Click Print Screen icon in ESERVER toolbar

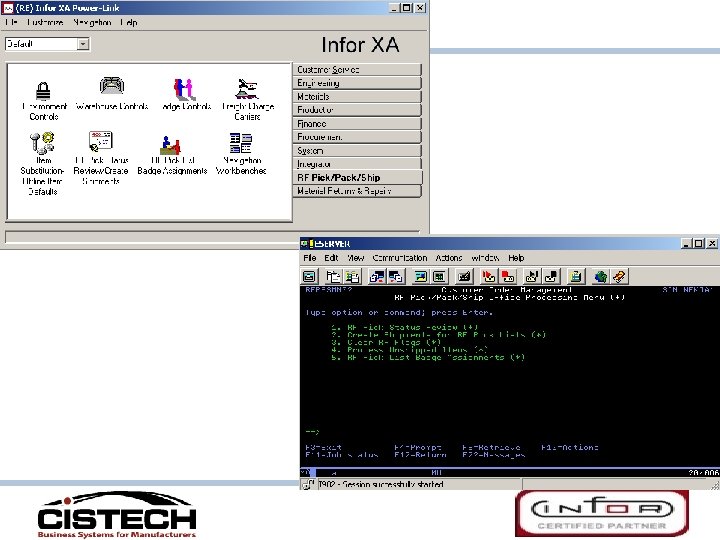(309, 276)
